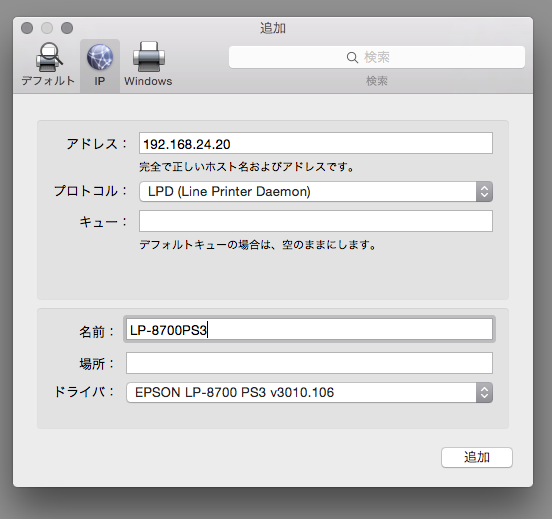Open the EPSON LP-8700 driver dropdown
Image resolution: width=552 pixels, height=519 pixels.
pos(309,393)
